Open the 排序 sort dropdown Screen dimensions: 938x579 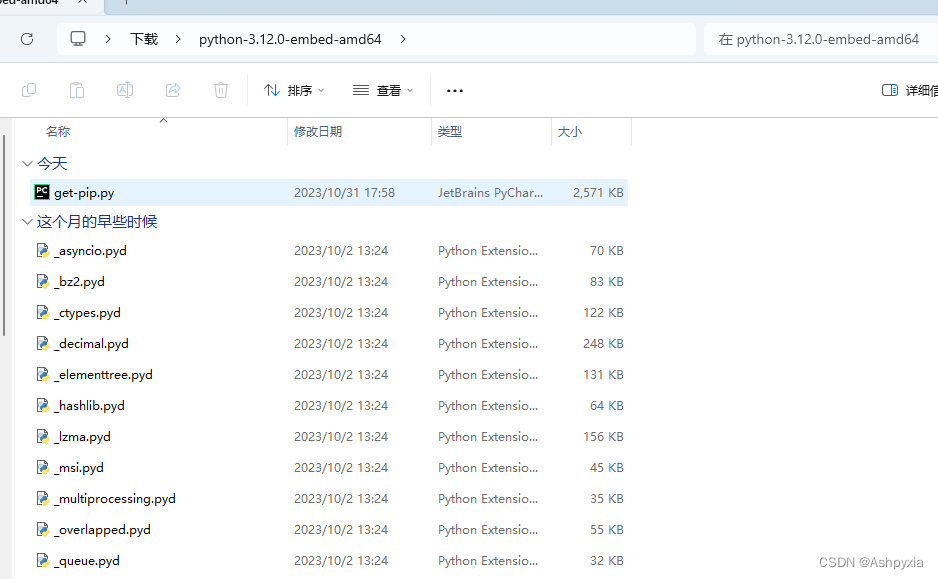294,90
